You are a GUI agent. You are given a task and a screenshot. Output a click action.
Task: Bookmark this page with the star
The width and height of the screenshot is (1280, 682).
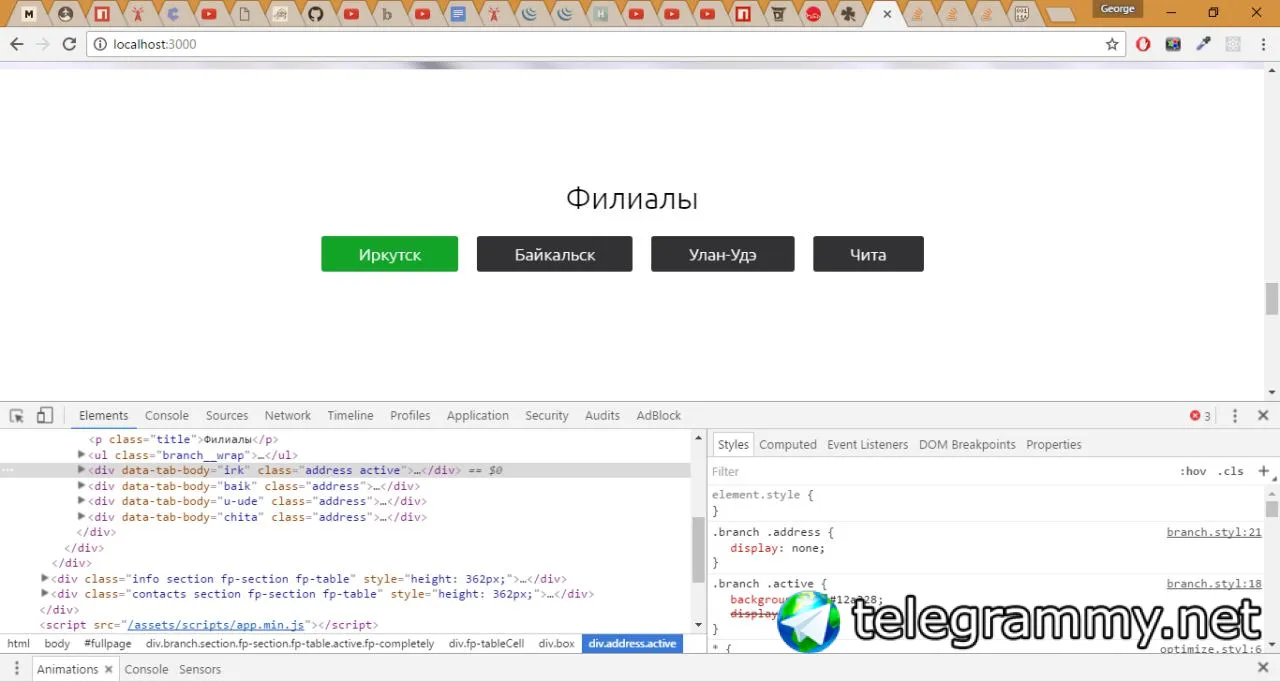tap(1112, 44)
